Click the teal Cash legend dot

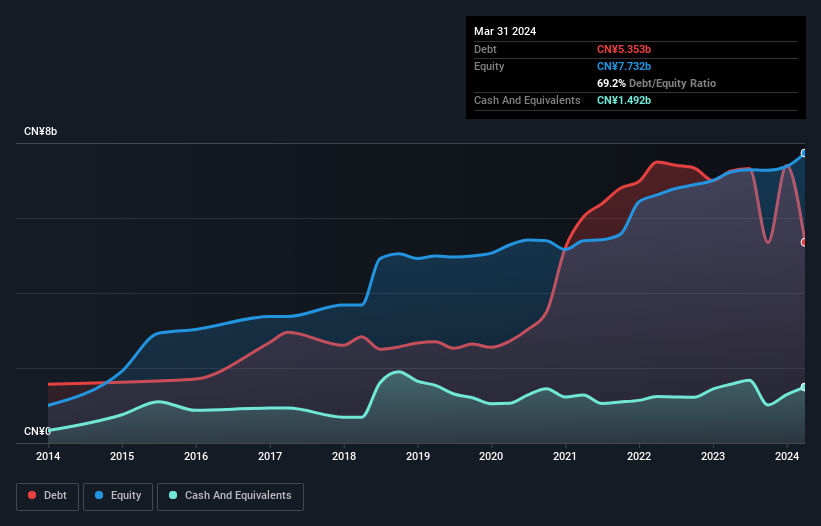173,495
